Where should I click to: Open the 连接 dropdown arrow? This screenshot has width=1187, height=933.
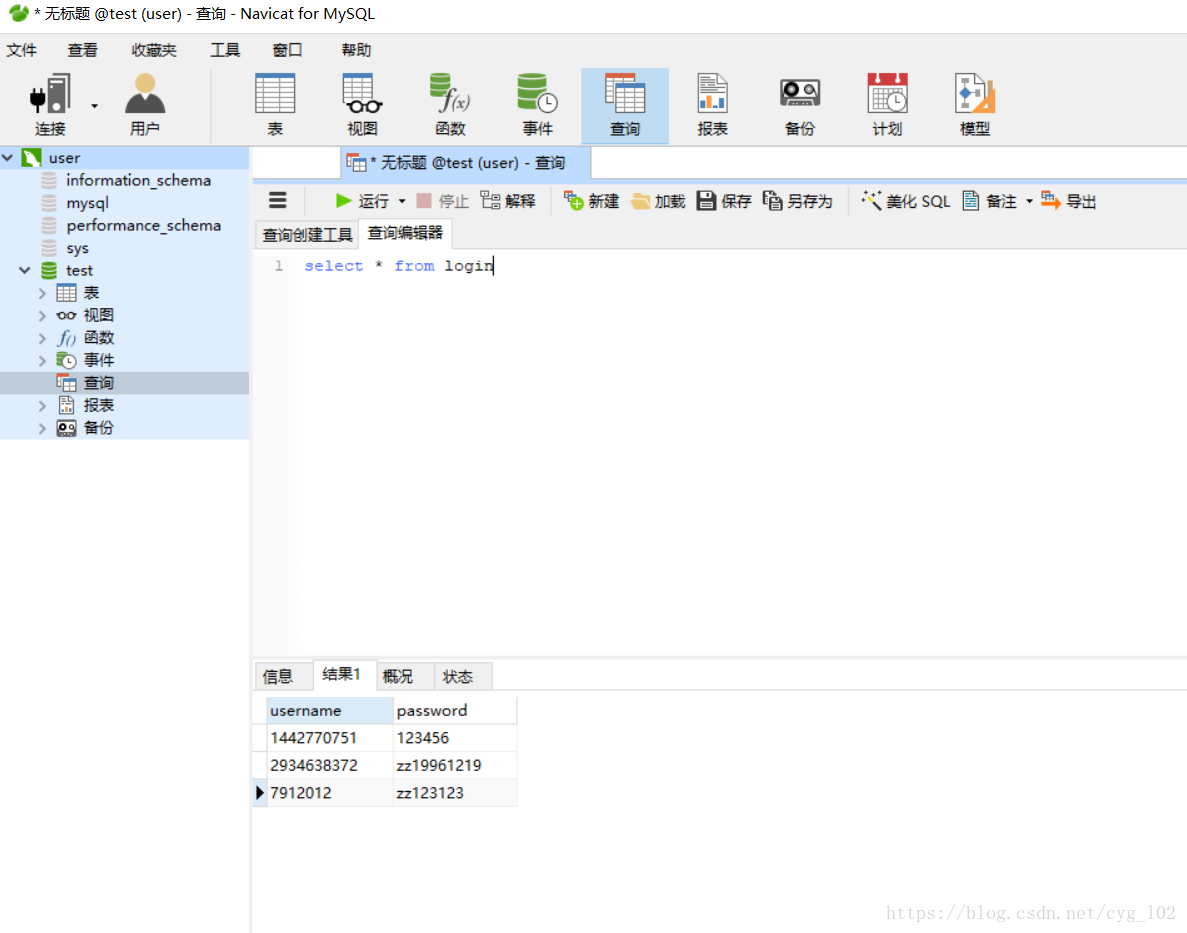[95, 106]
